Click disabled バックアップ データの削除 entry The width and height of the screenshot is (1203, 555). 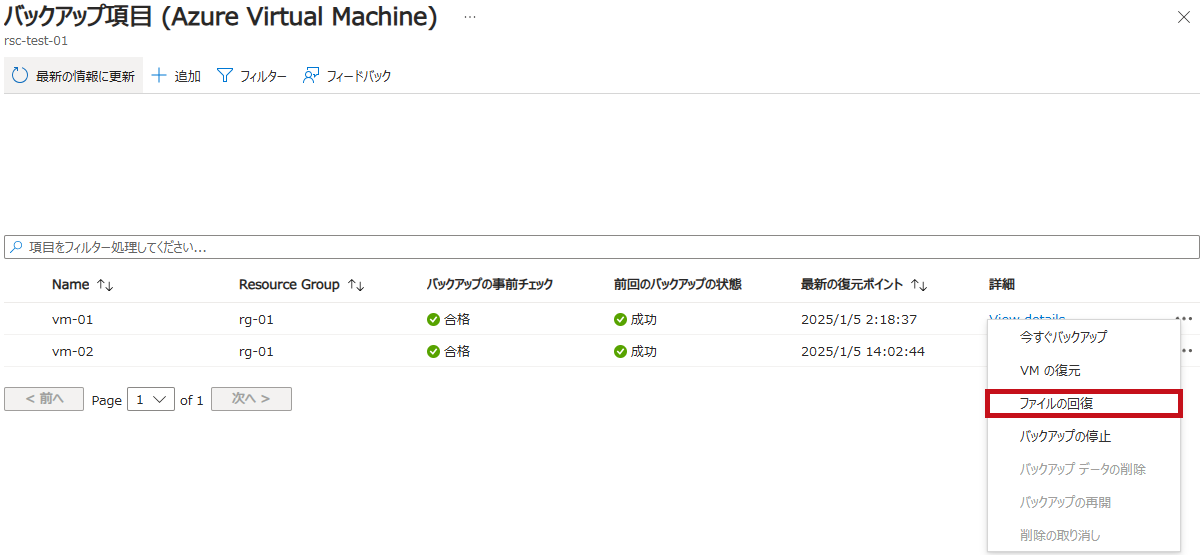[x=1084, y=469]
